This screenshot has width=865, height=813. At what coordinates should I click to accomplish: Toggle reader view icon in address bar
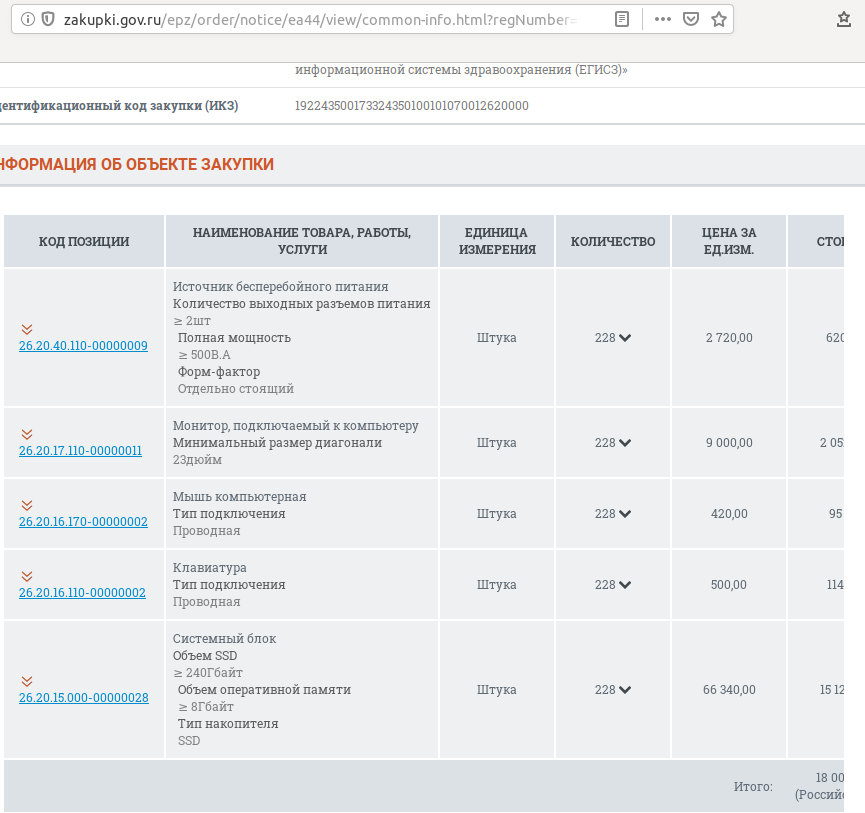(x=622, y=19)
